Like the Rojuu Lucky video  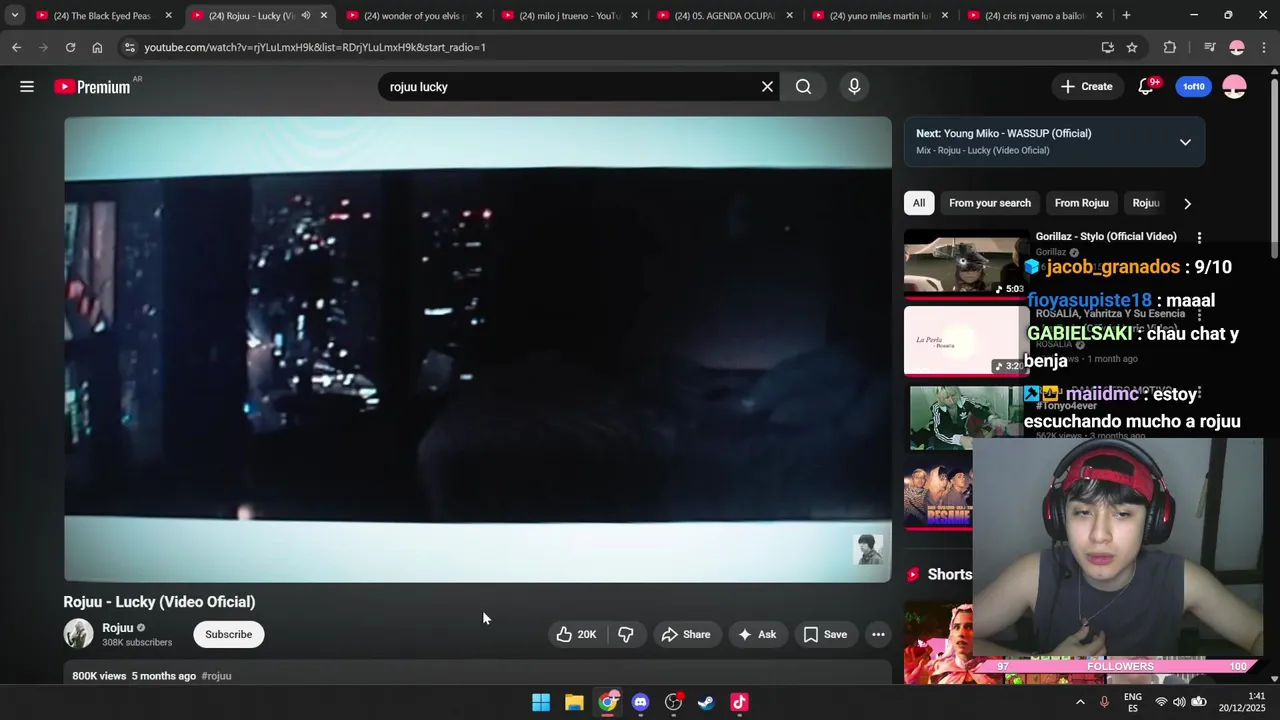coord(576,634)
